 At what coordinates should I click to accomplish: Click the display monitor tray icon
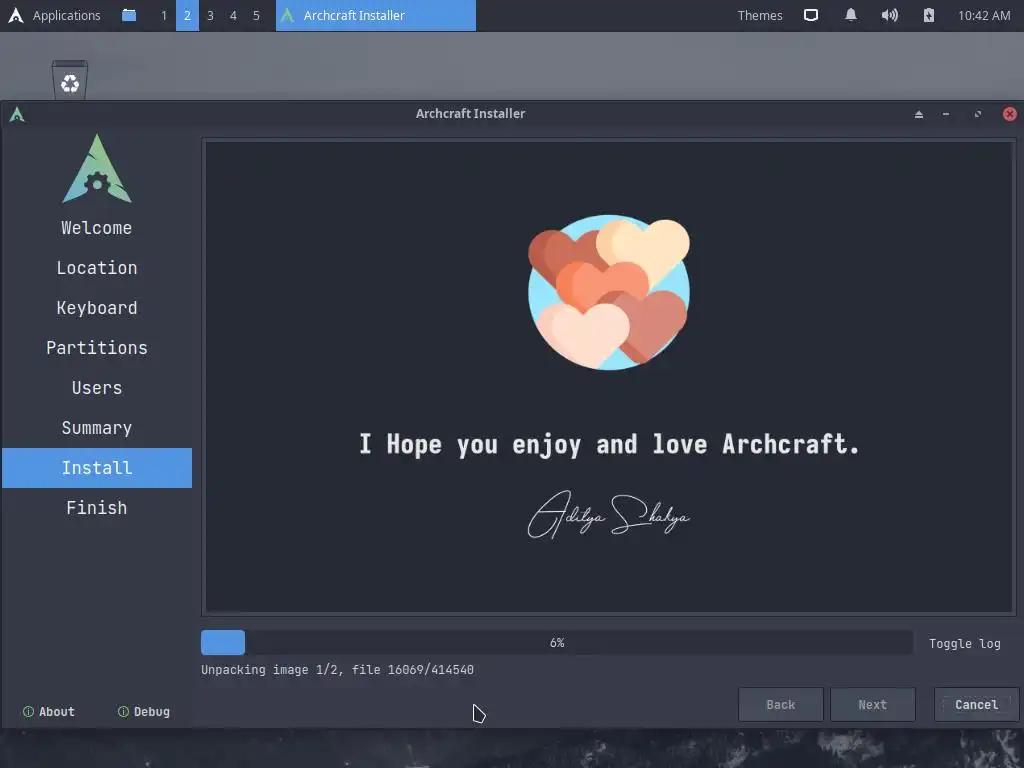pyautogui.click(x=810, y=16)
